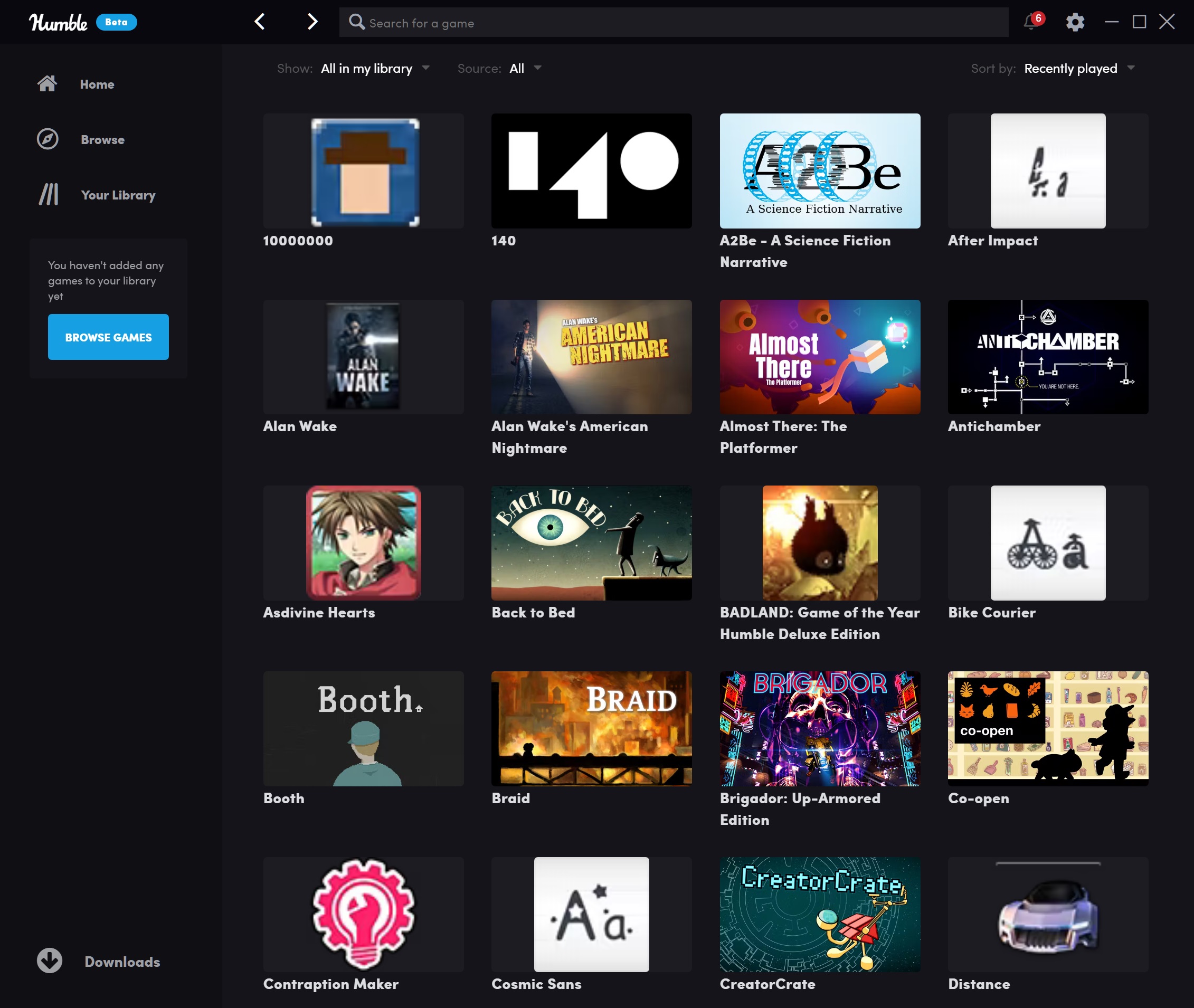Open settings via the gear icon
Viewport: 1194px width, 1008px height.
(x=1075, y=22)
